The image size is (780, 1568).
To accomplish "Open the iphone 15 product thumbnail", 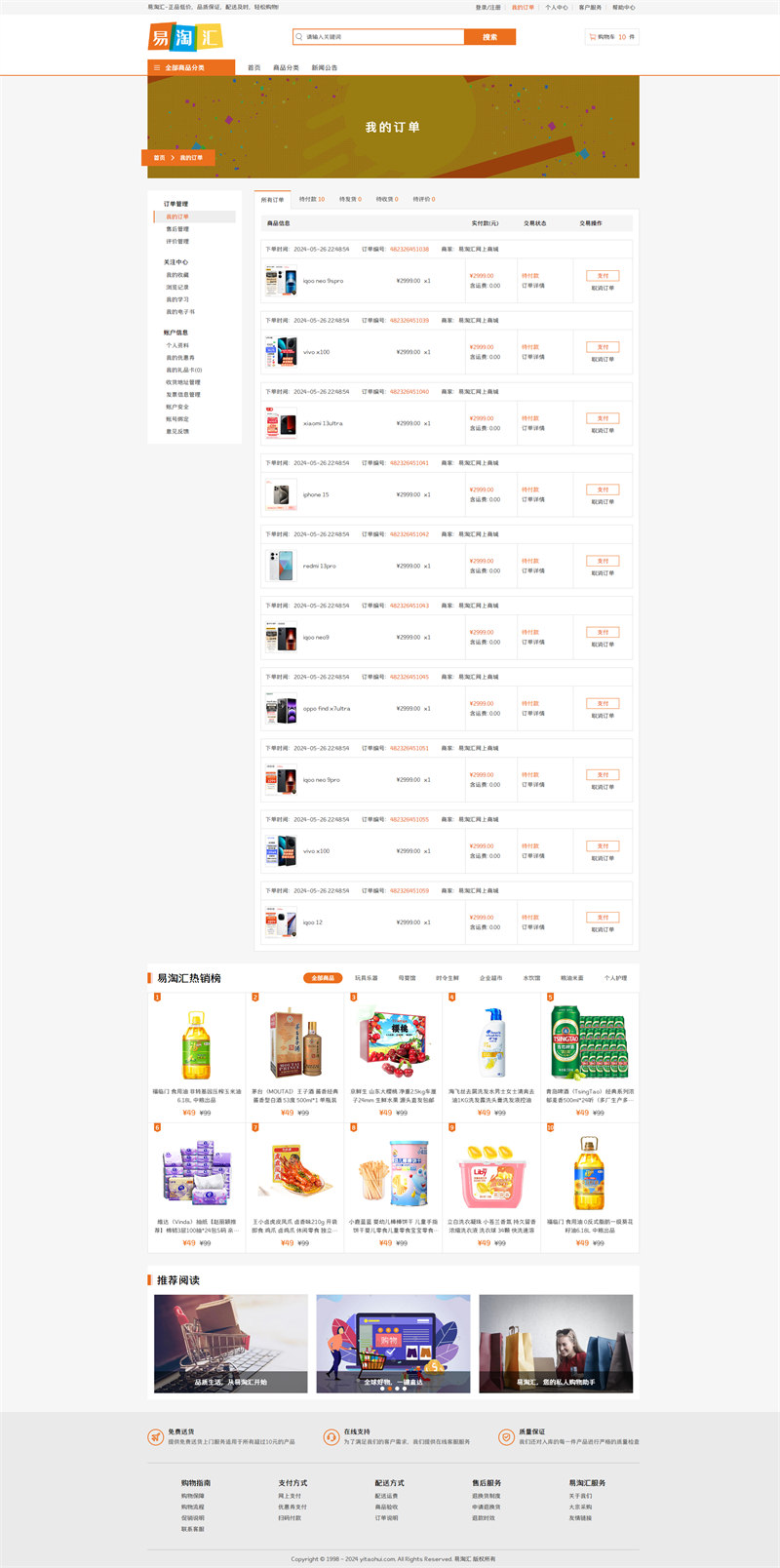I will 281,494.
